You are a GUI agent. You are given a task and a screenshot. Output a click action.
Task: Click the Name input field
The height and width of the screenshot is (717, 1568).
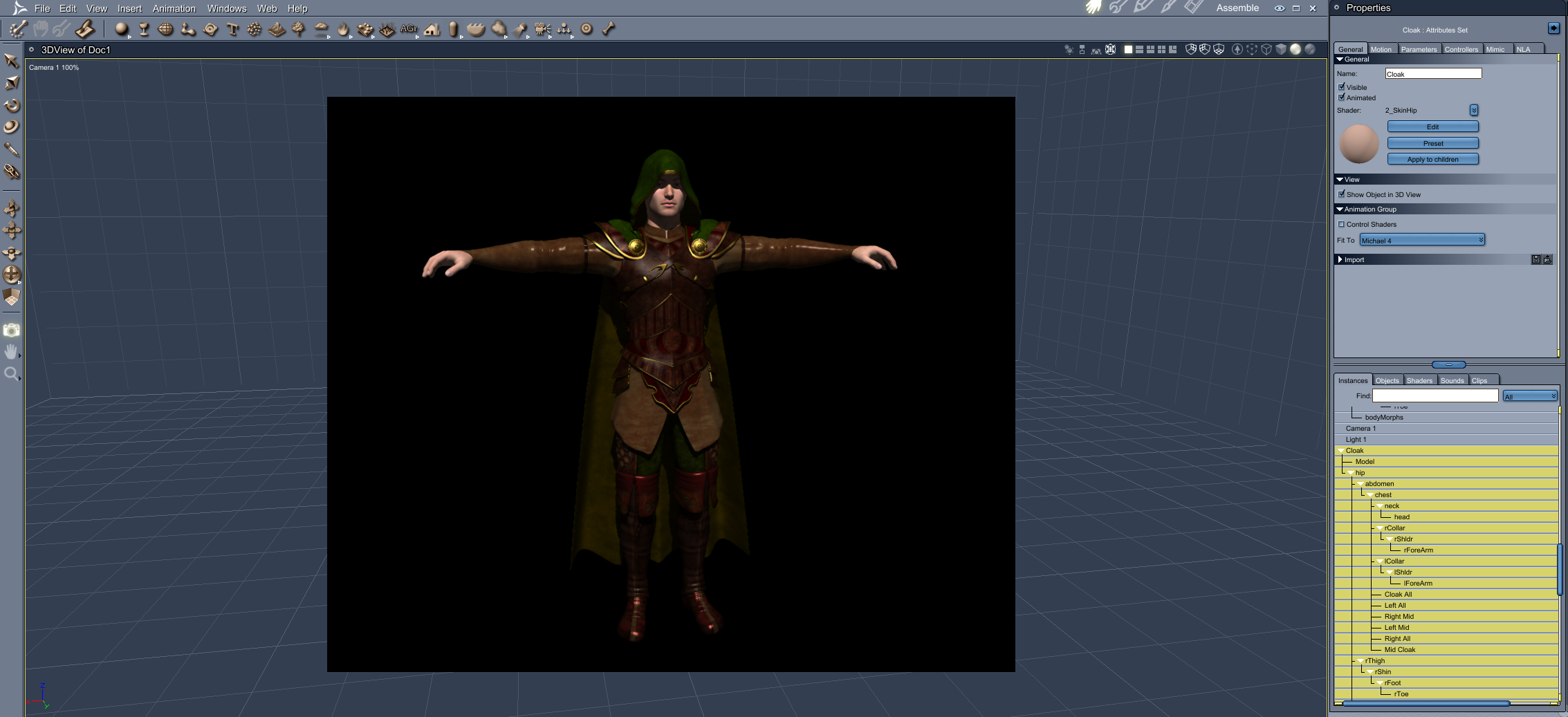click(1433, 73)
